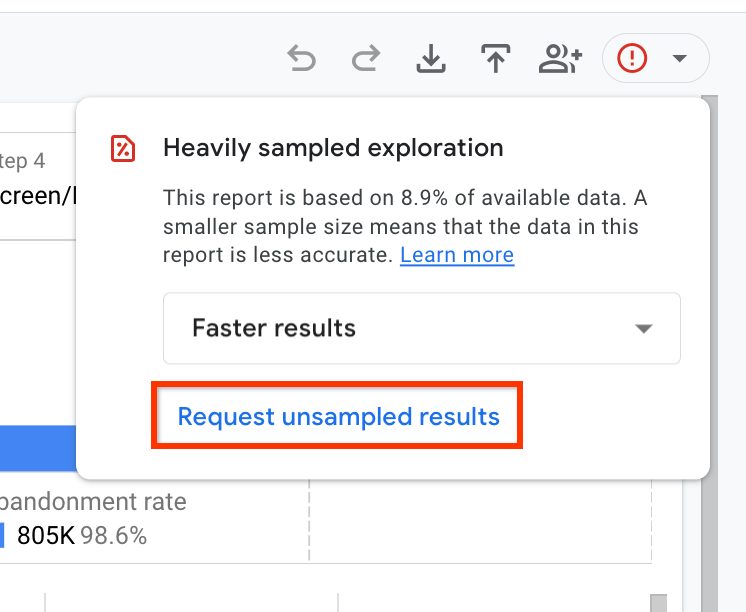The width and height of the screenshot is (746, 612).
Task: Select the blue funnel step bar
Action: point(38,449)
